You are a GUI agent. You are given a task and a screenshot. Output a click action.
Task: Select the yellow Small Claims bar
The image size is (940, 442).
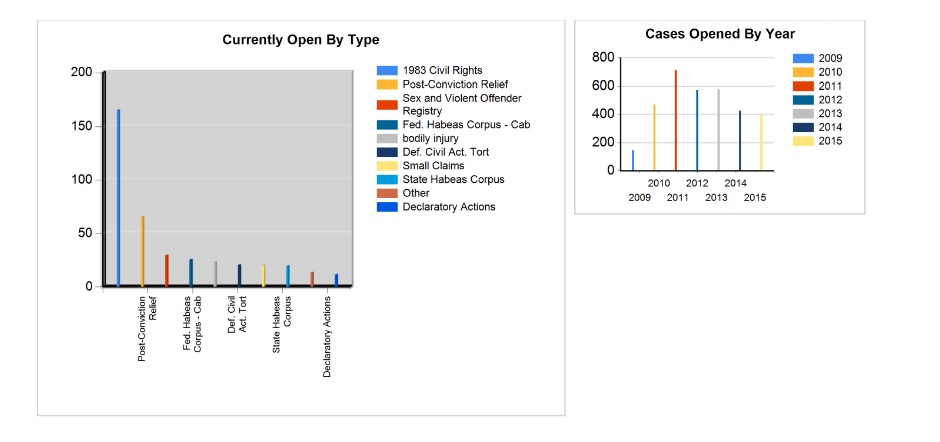pyautogui.click(x=264, y=275)
